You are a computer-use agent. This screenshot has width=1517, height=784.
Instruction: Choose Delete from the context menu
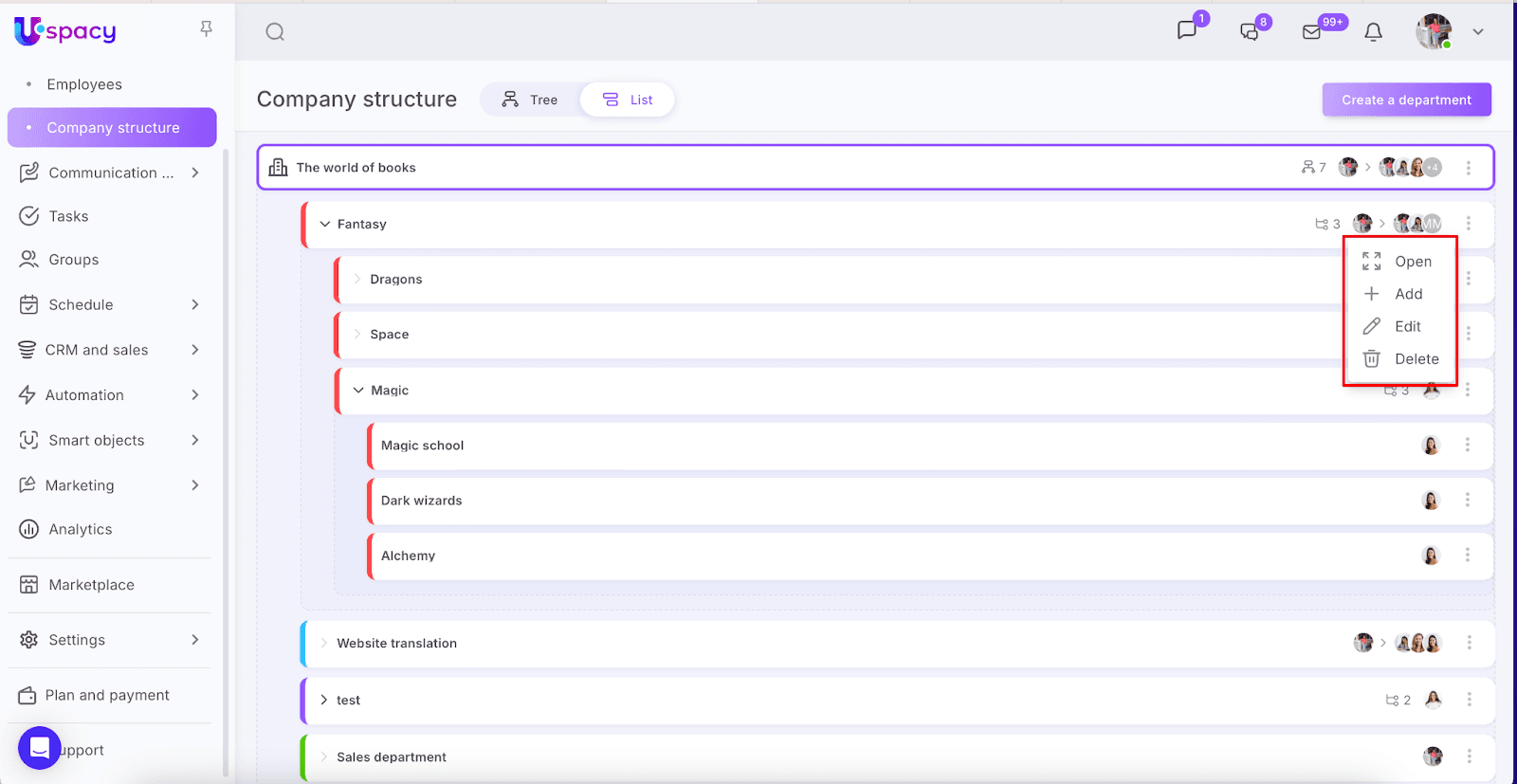pos(1416,359)
